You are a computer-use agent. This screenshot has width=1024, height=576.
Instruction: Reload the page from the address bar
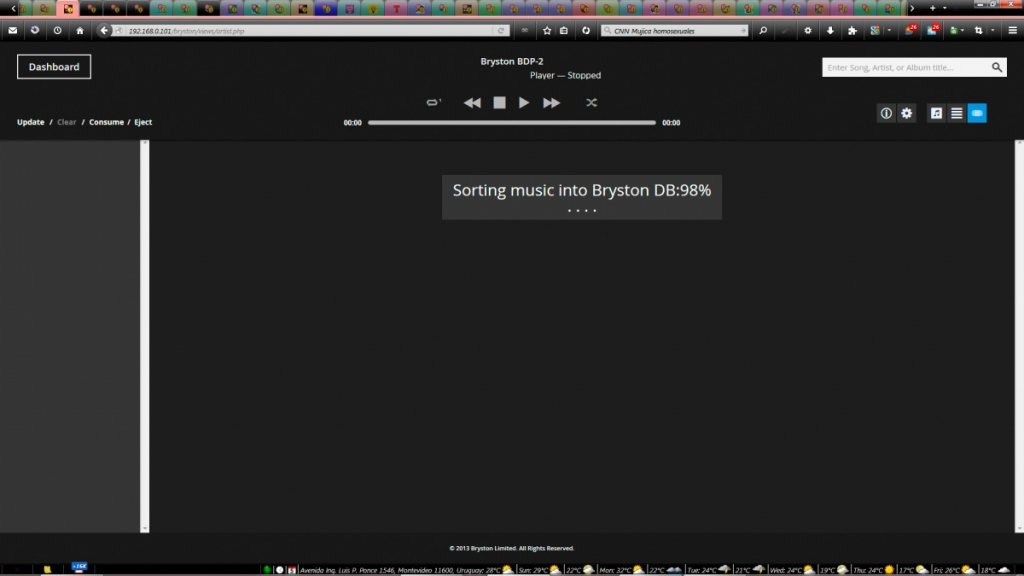tap(501, 31)
